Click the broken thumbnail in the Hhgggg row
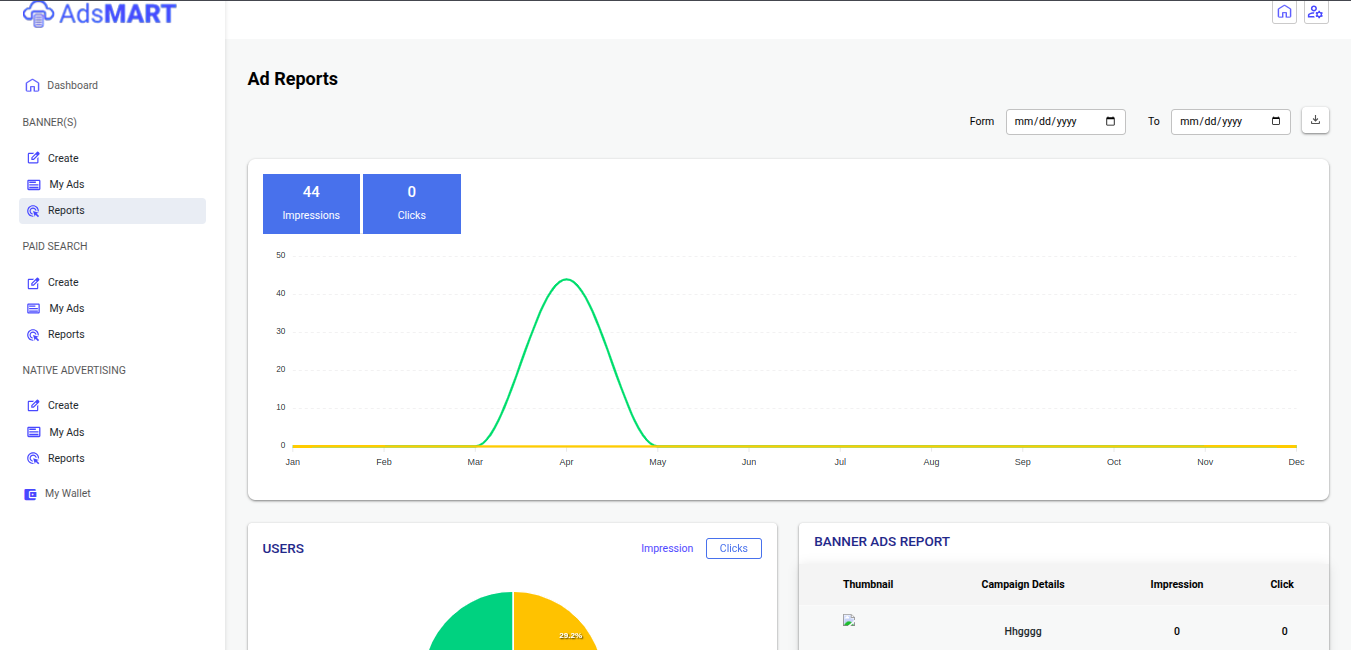The width and height of the screenshot is (1351, 650). tap(850, 620)
